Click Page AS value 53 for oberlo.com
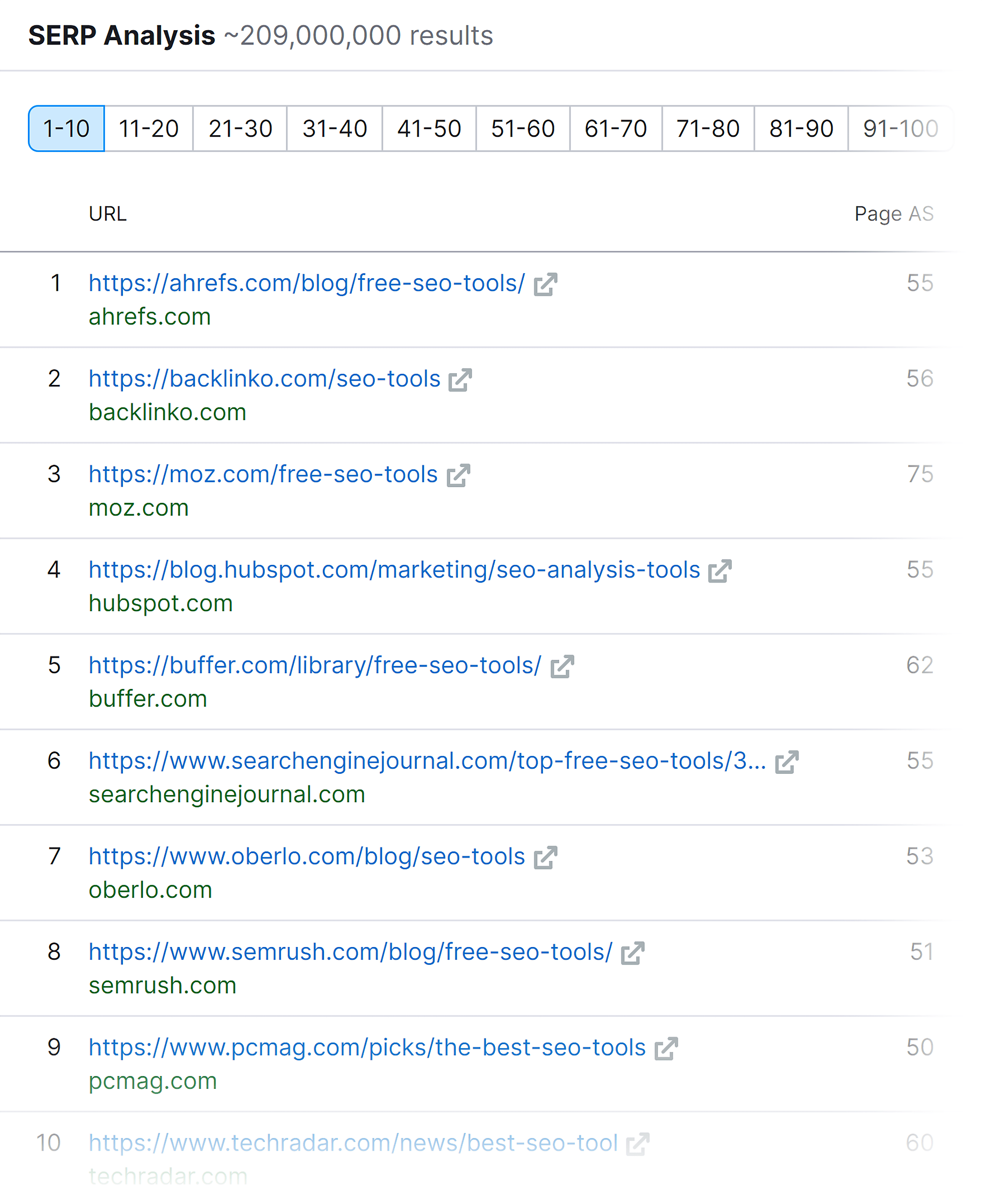The image size is (982, 1204). point(920,857)
